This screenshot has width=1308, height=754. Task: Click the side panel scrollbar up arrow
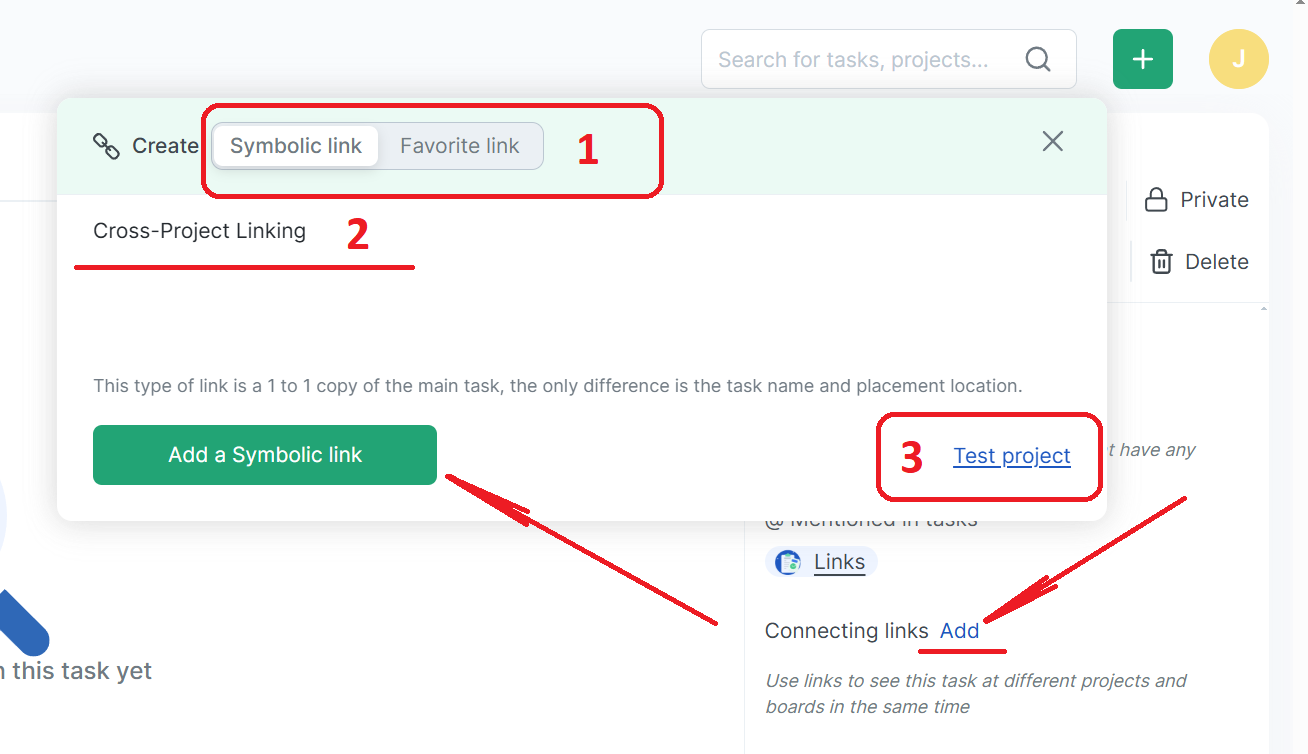click(x=1263, y=310)
